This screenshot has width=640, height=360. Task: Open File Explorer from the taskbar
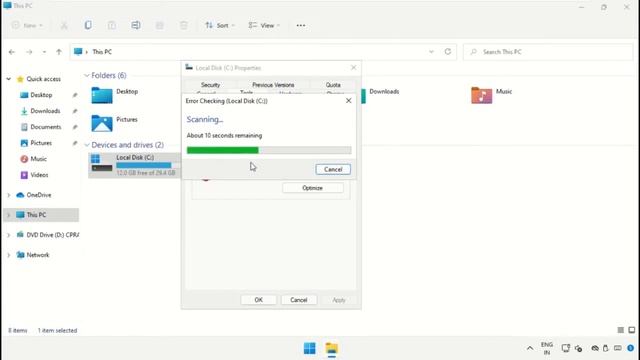coord(331,348)
